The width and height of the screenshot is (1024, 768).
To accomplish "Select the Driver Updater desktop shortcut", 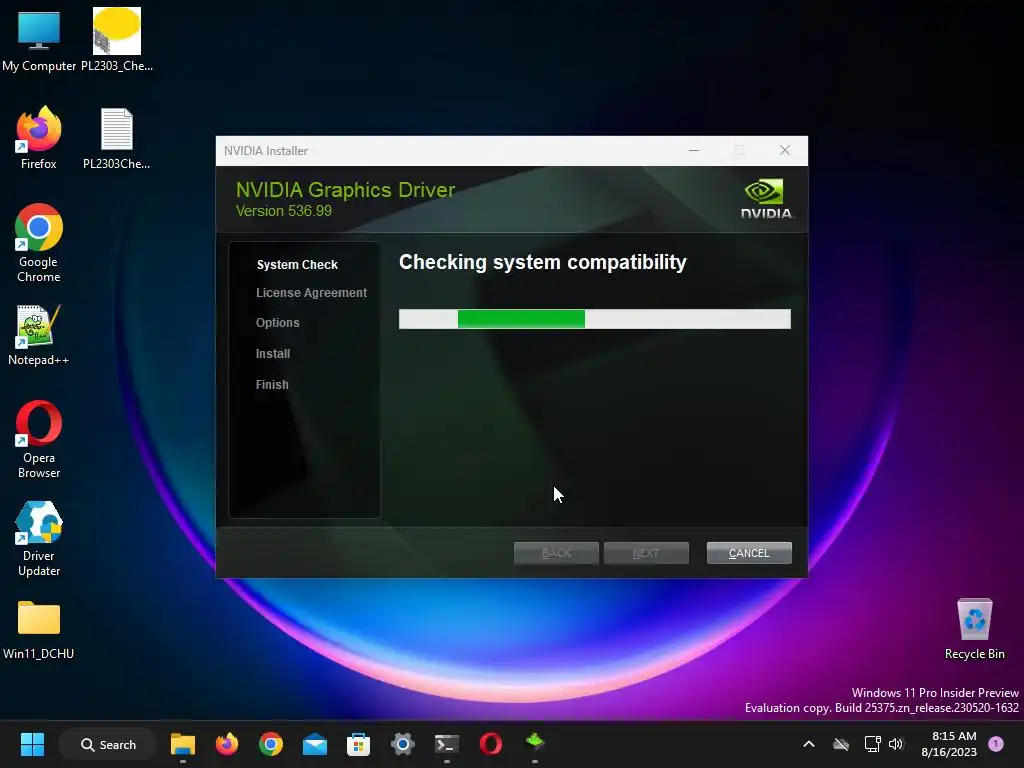I will pos(39,538).
